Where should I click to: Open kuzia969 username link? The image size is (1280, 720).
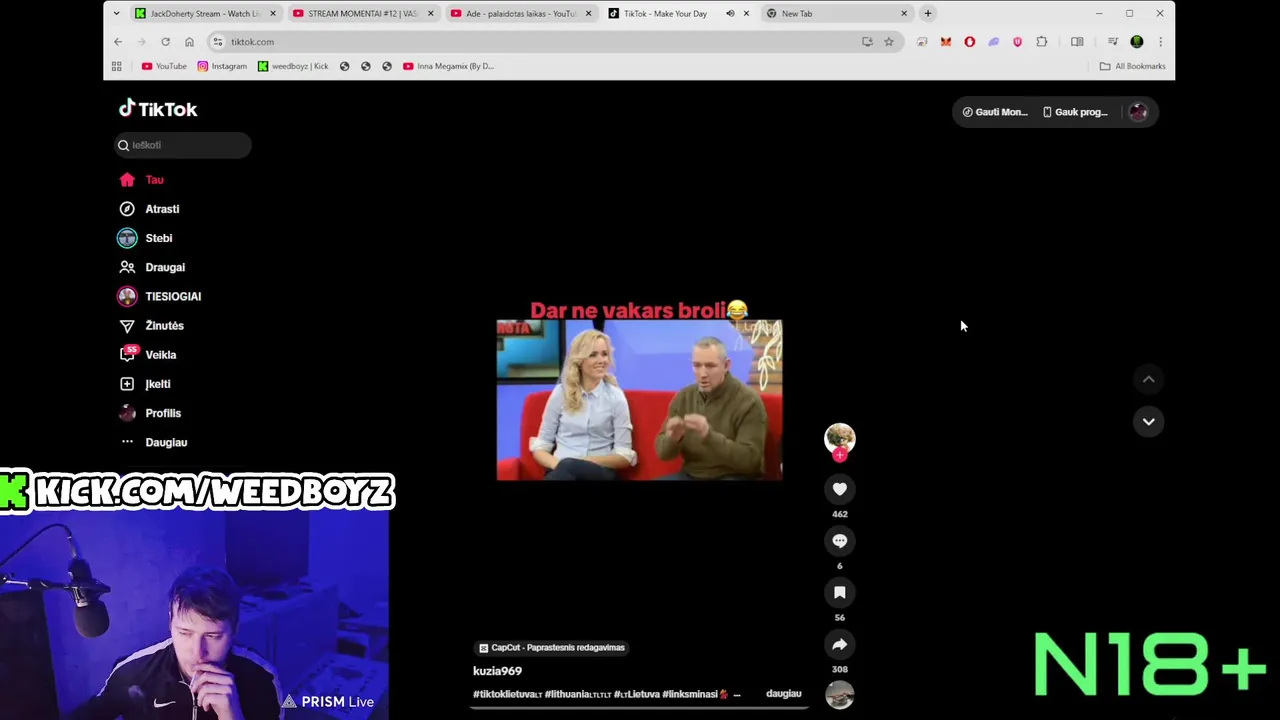498,671
